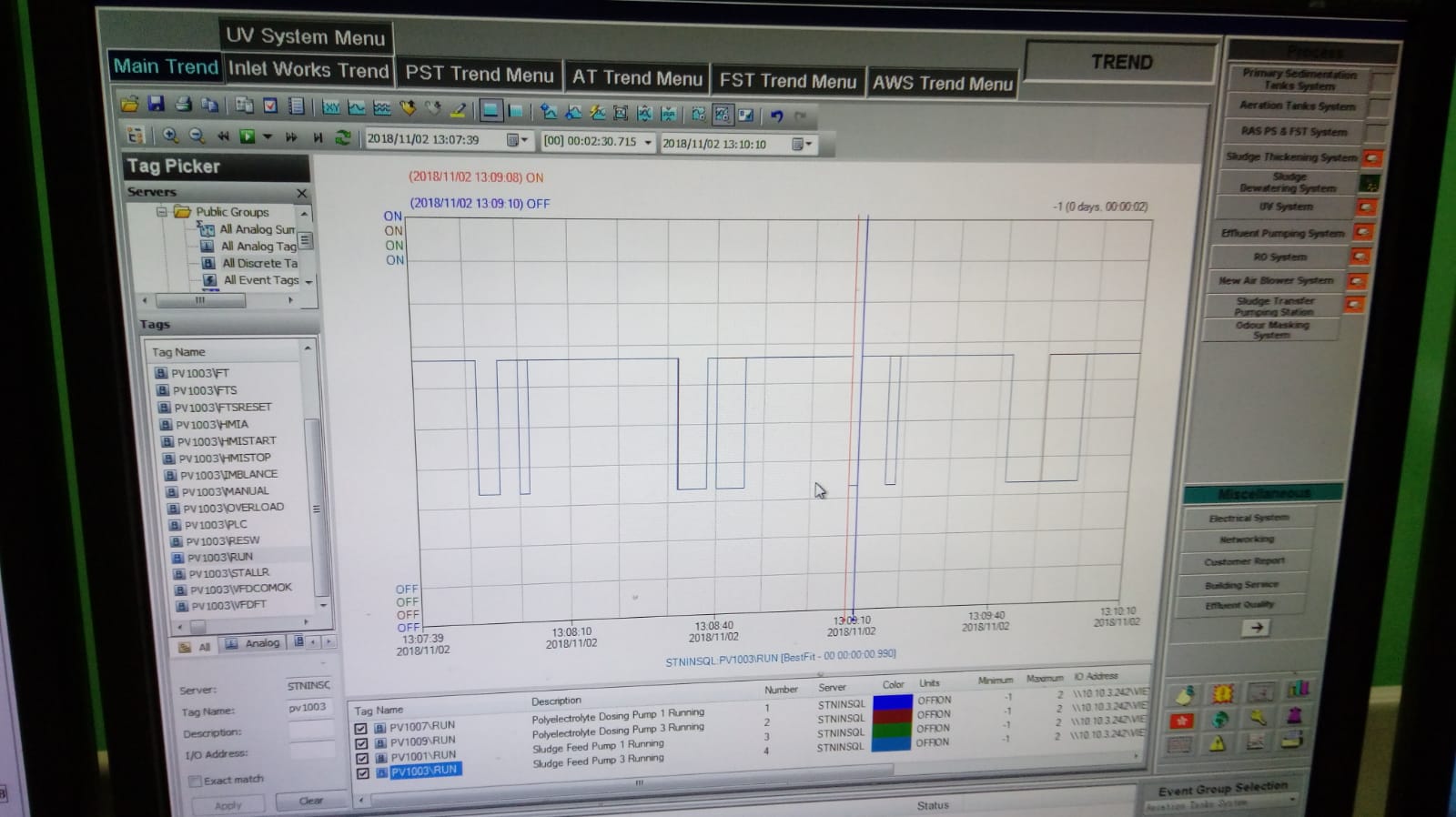The height and width of the screenshot is (817, 1456).
Task: Click the green refresh arrows icon
Action: (342, 137)
